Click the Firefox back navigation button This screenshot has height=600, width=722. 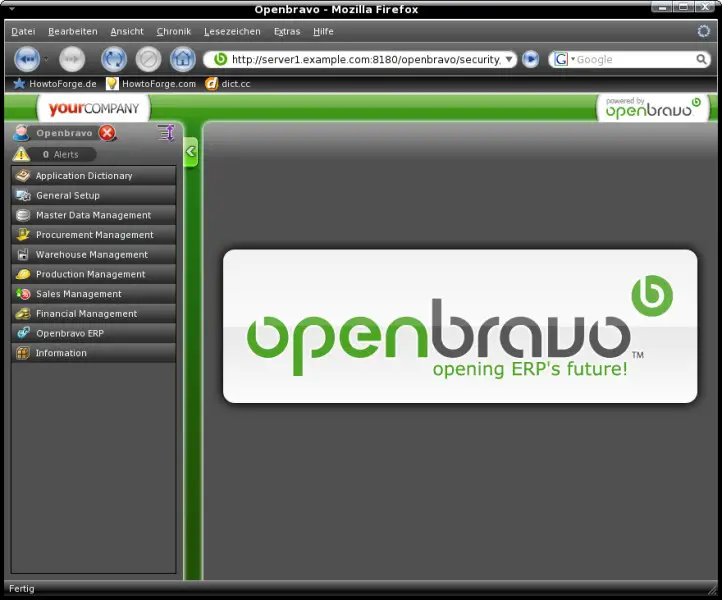(x=27, y=59)
